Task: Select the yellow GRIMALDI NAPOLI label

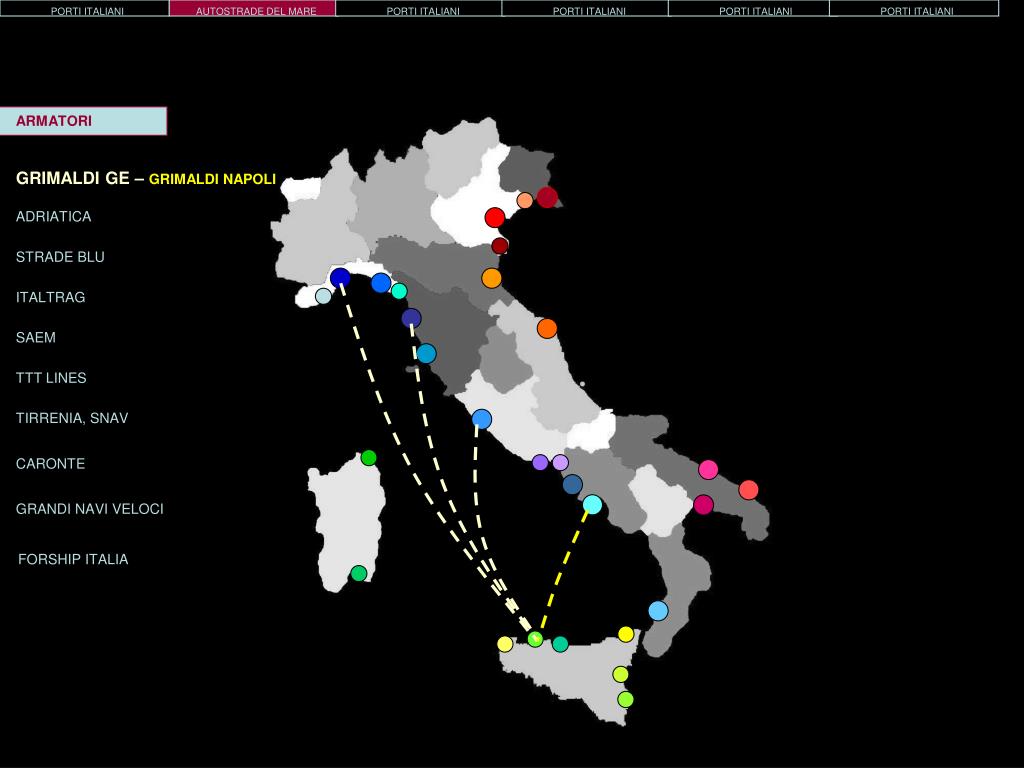Action: [212, 179]
